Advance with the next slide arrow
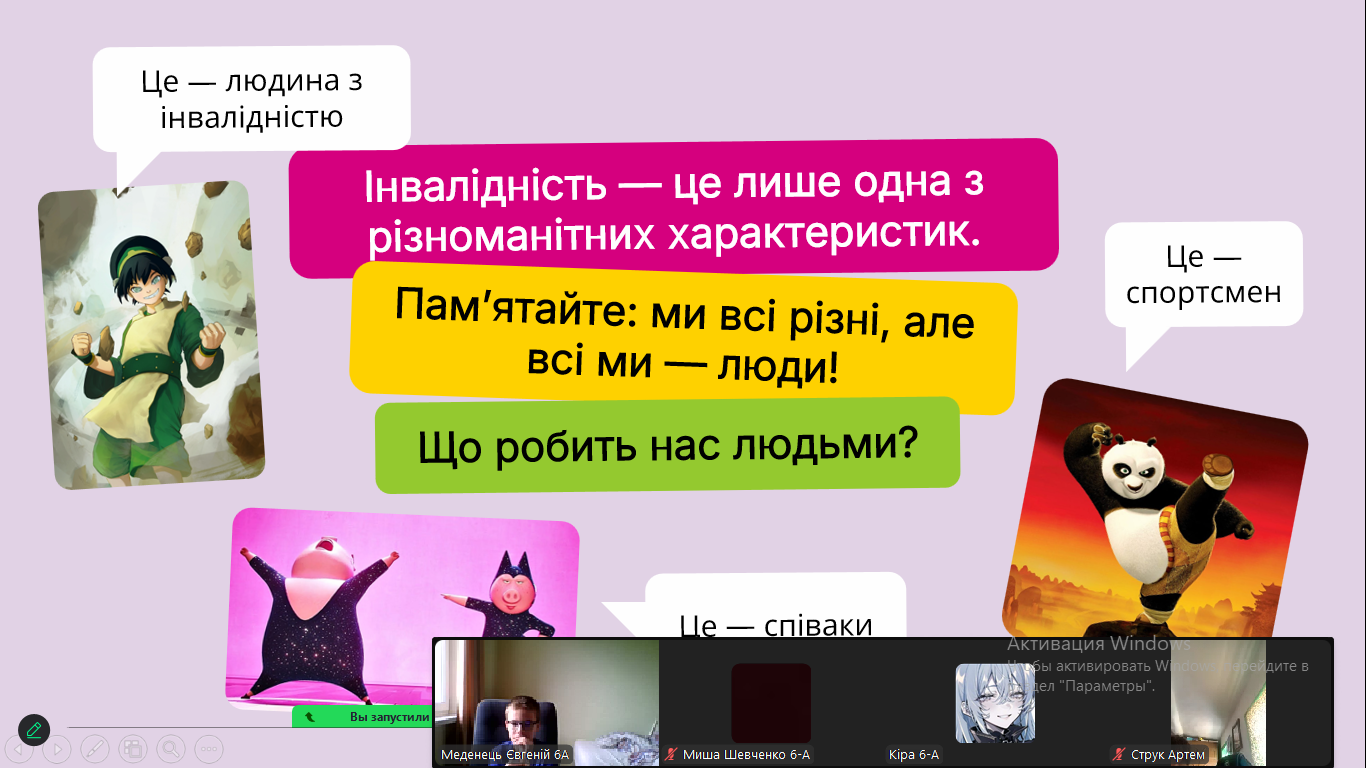This screenshot has height=768, width=1366. click(57, 748)
